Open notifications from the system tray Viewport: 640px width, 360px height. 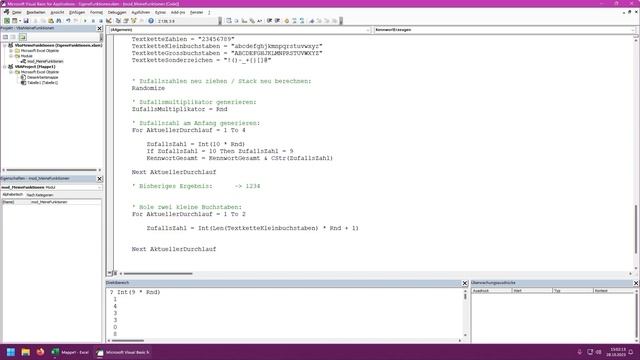pos(631,352)
